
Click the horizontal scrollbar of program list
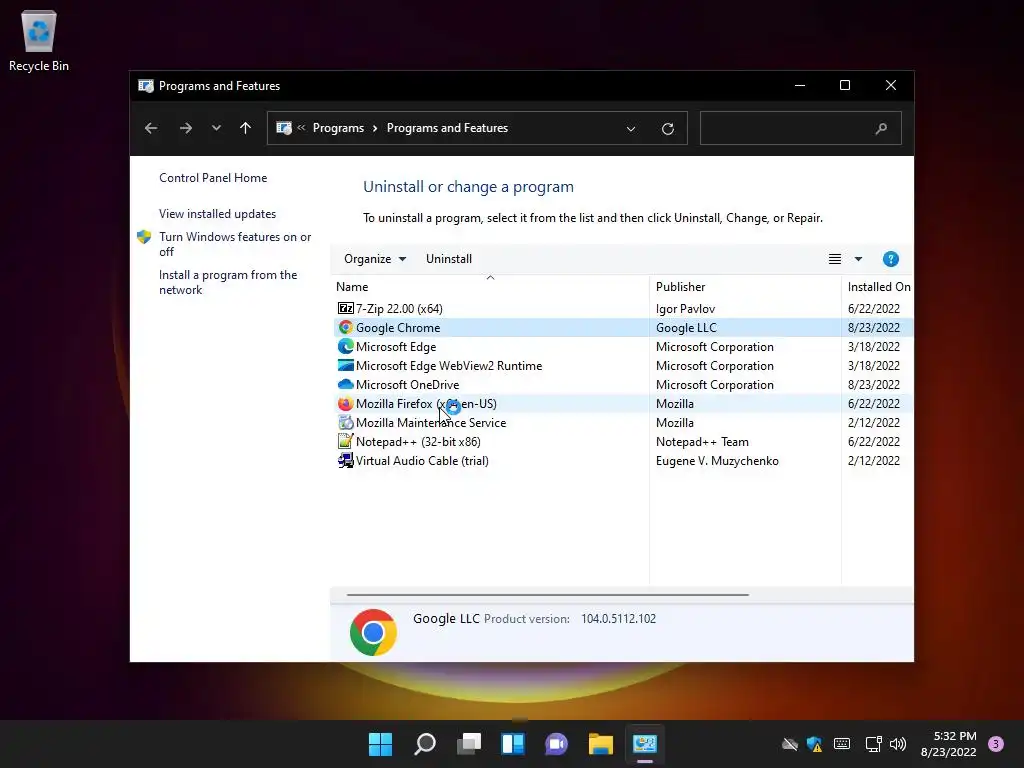click(x=547, y=595)
